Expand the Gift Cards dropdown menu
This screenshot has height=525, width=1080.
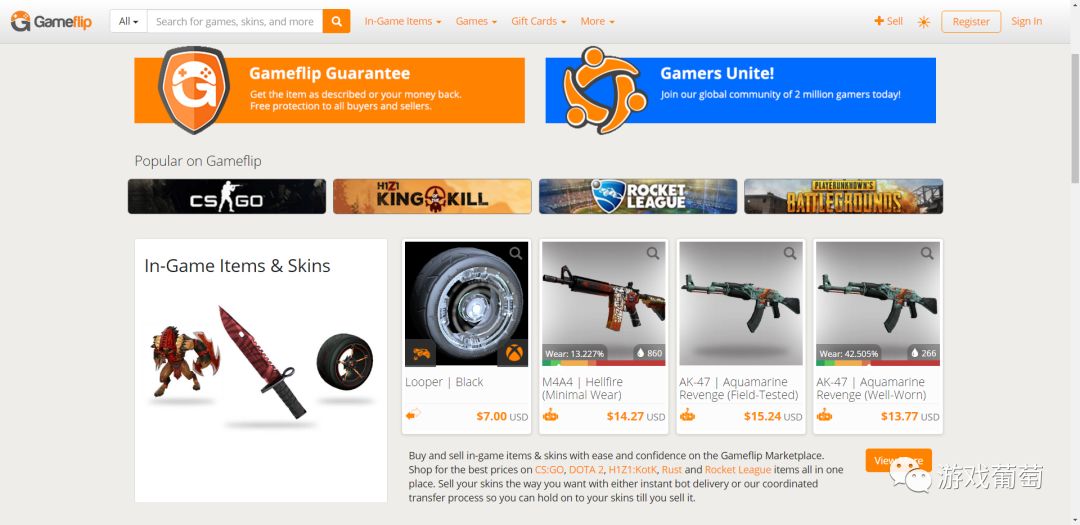pyautogui.click(x=539, y=21)
